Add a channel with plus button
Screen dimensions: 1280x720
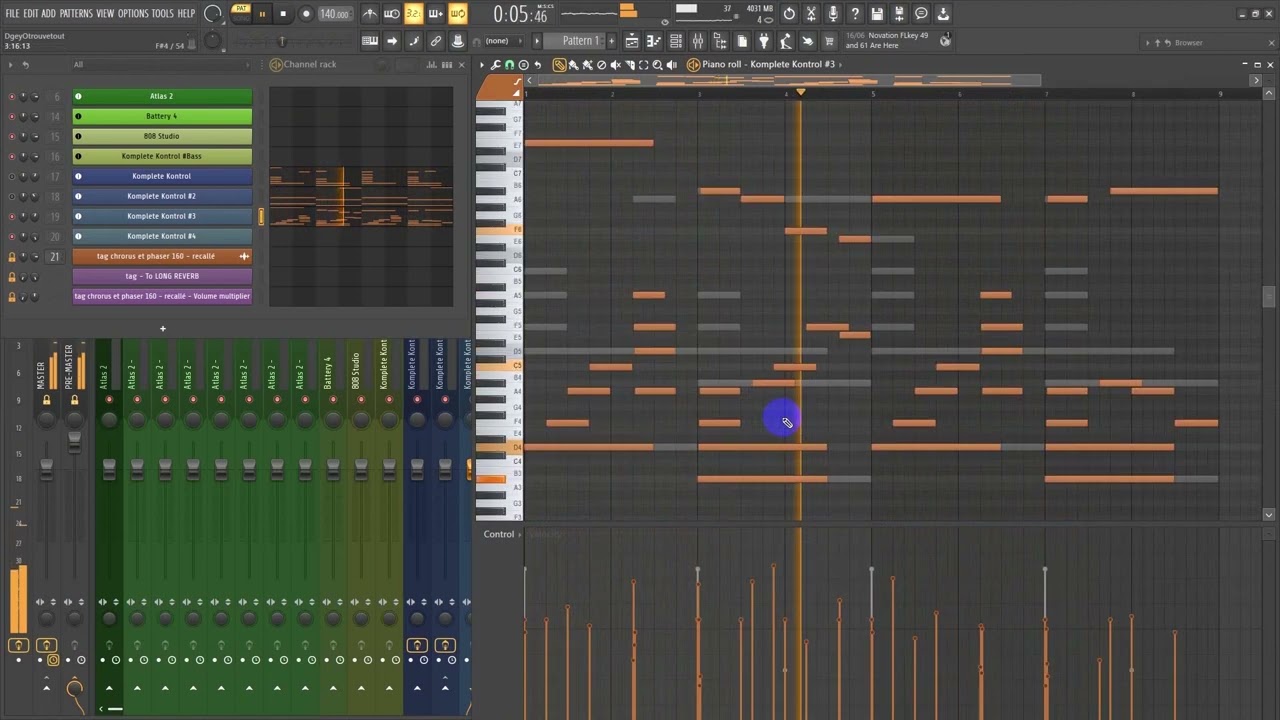(x=162, y=328)
